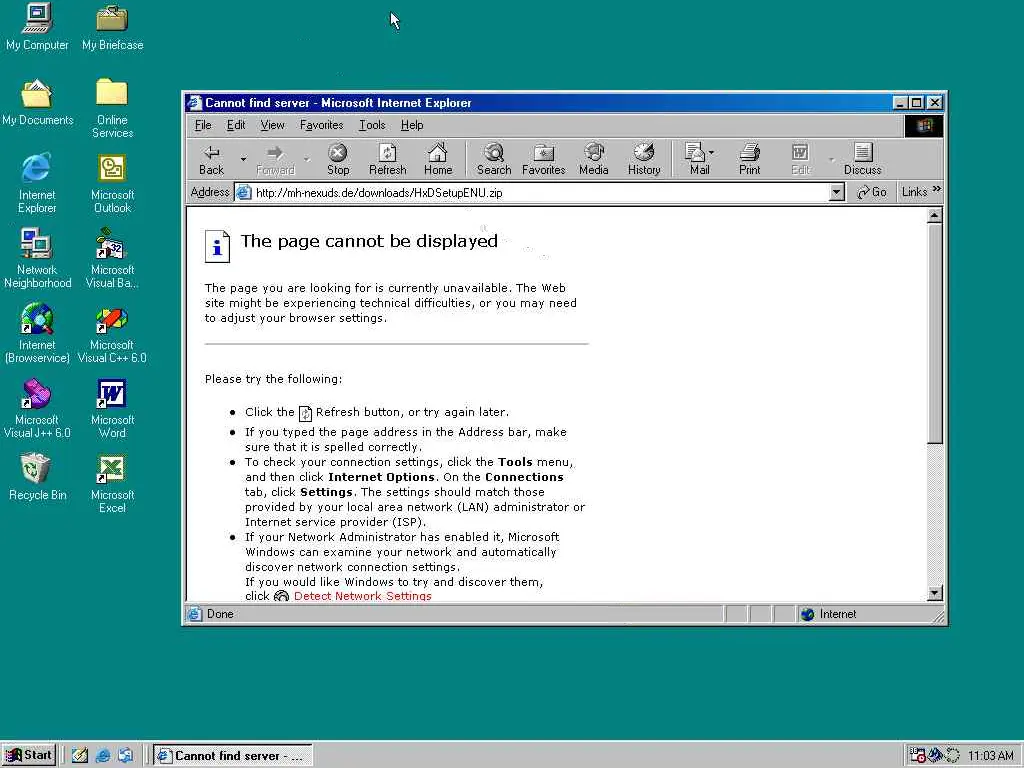The width and height of the screenshot is (1024, 768).
Task: Select the My Briefcase desktop icon
Action: coord(112,27)
